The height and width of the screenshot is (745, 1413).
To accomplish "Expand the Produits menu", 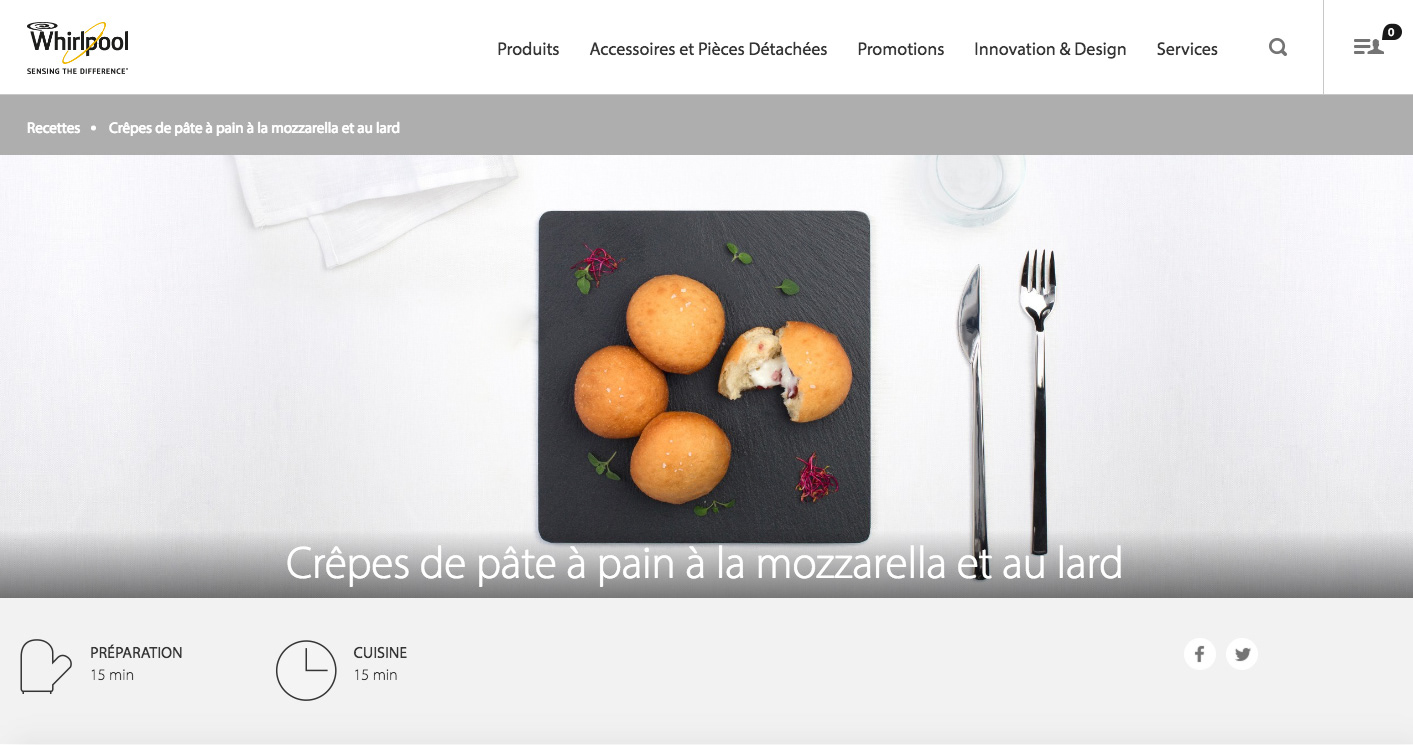I will [x=528, y=49].
